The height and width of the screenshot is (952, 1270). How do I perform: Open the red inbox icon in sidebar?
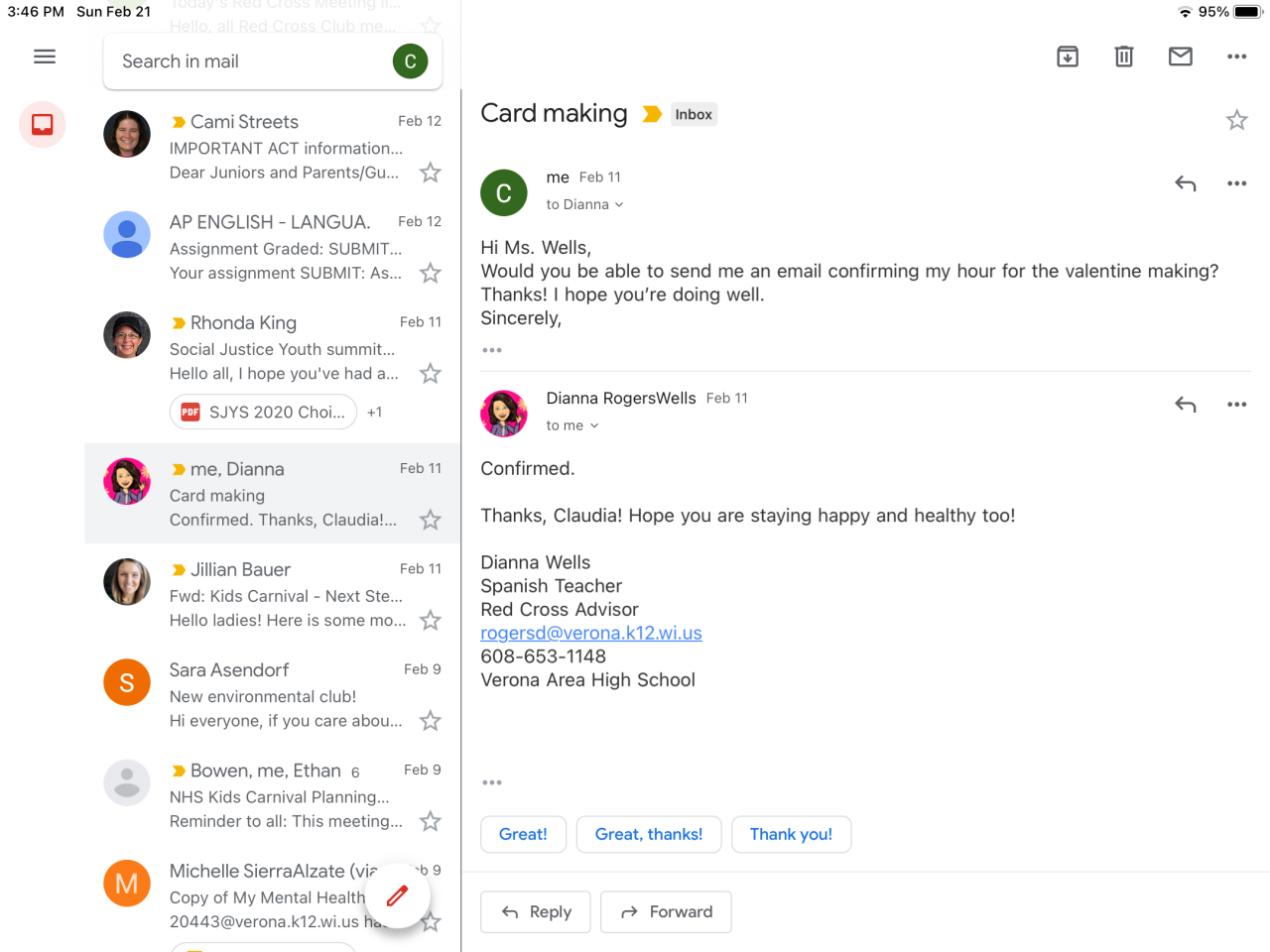[x=43, y=125]
